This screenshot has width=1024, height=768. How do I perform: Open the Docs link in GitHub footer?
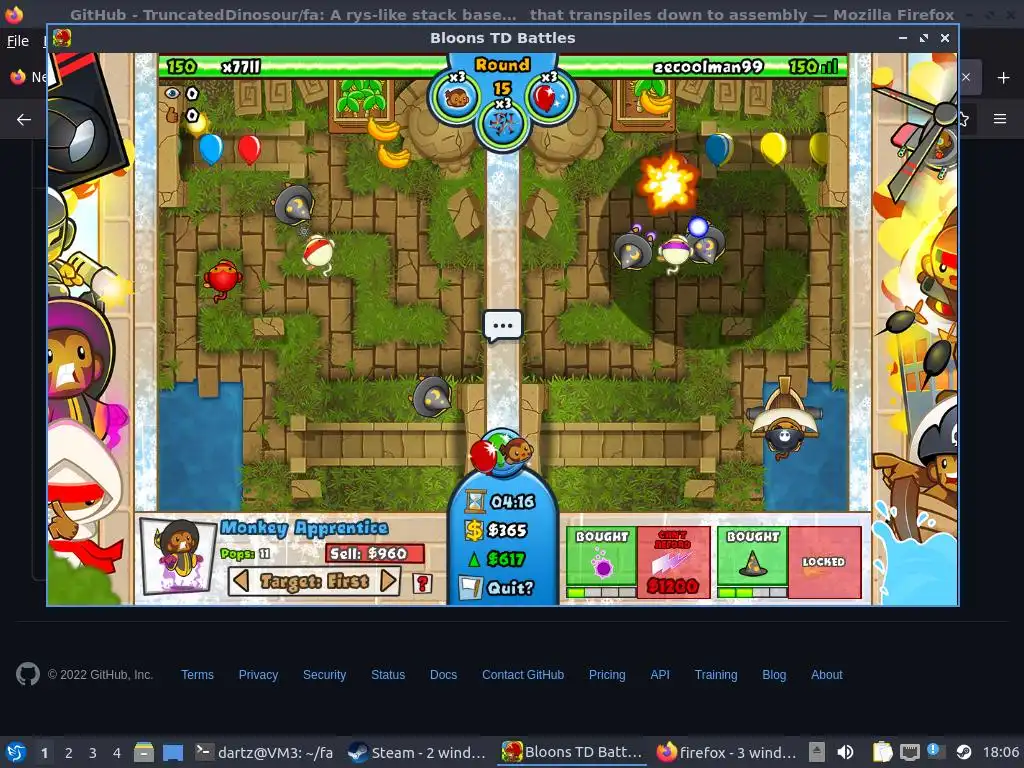pyautogui.click(x=443, y=675)
